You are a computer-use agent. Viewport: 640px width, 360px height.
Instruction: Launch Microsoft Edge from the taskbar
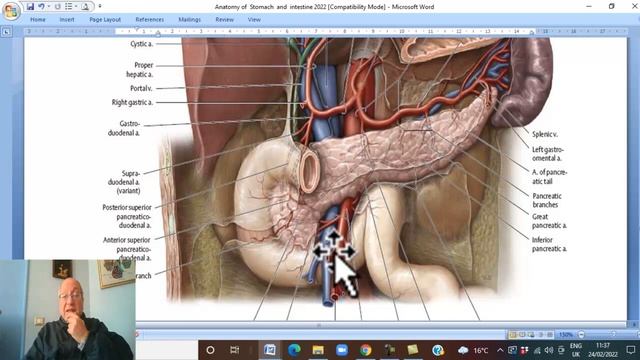(294, 350)
